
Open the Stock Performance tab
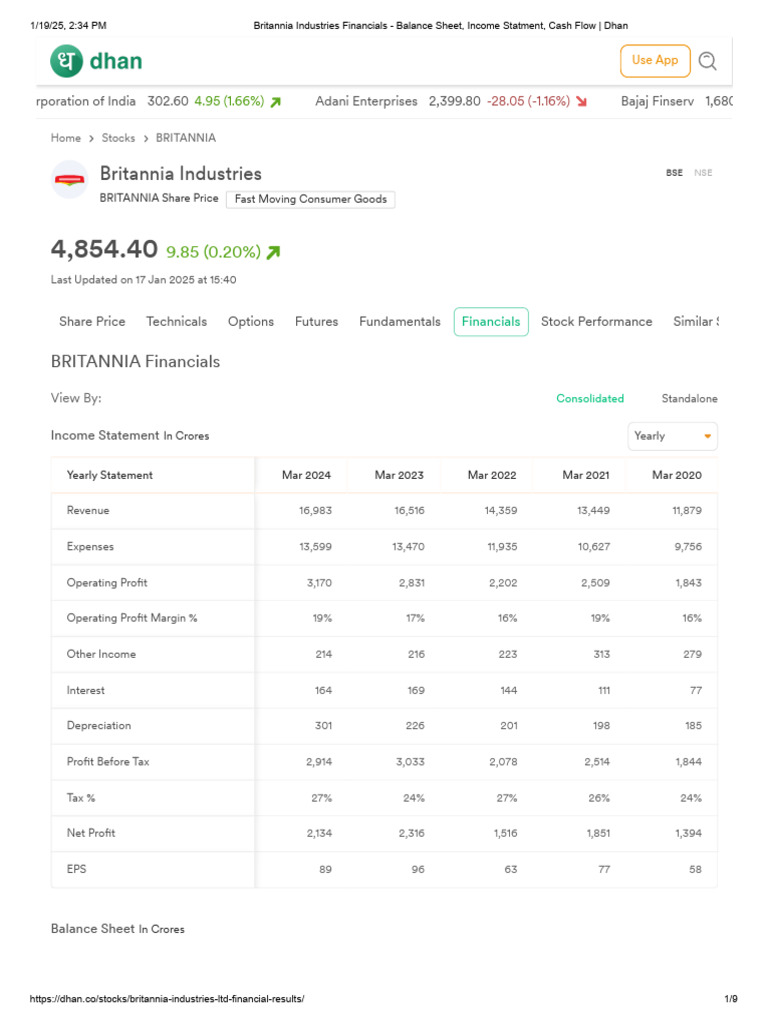tap(596, 321)
